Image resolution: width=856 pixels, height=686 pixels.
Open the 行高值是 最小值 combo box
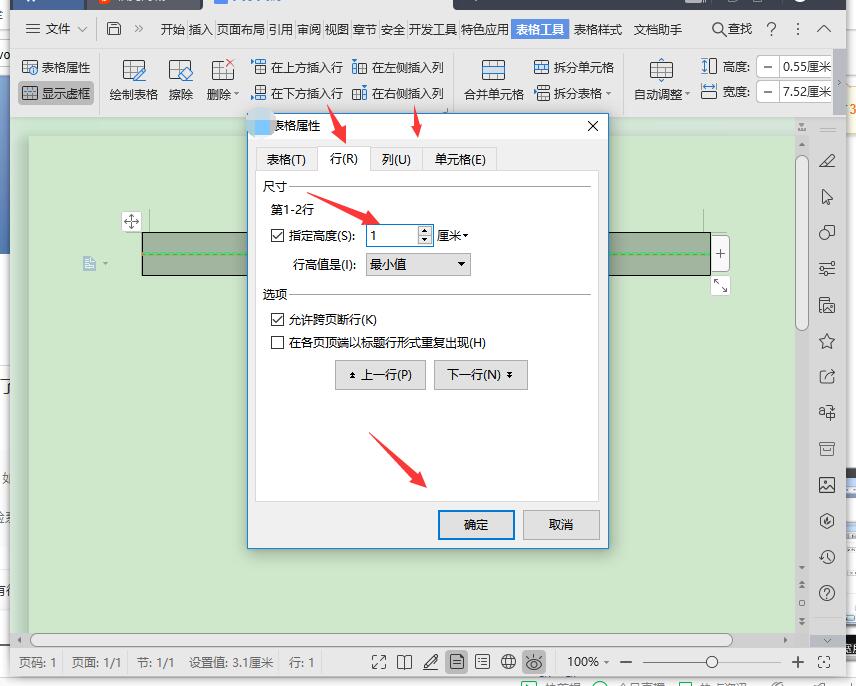(418, 265)
